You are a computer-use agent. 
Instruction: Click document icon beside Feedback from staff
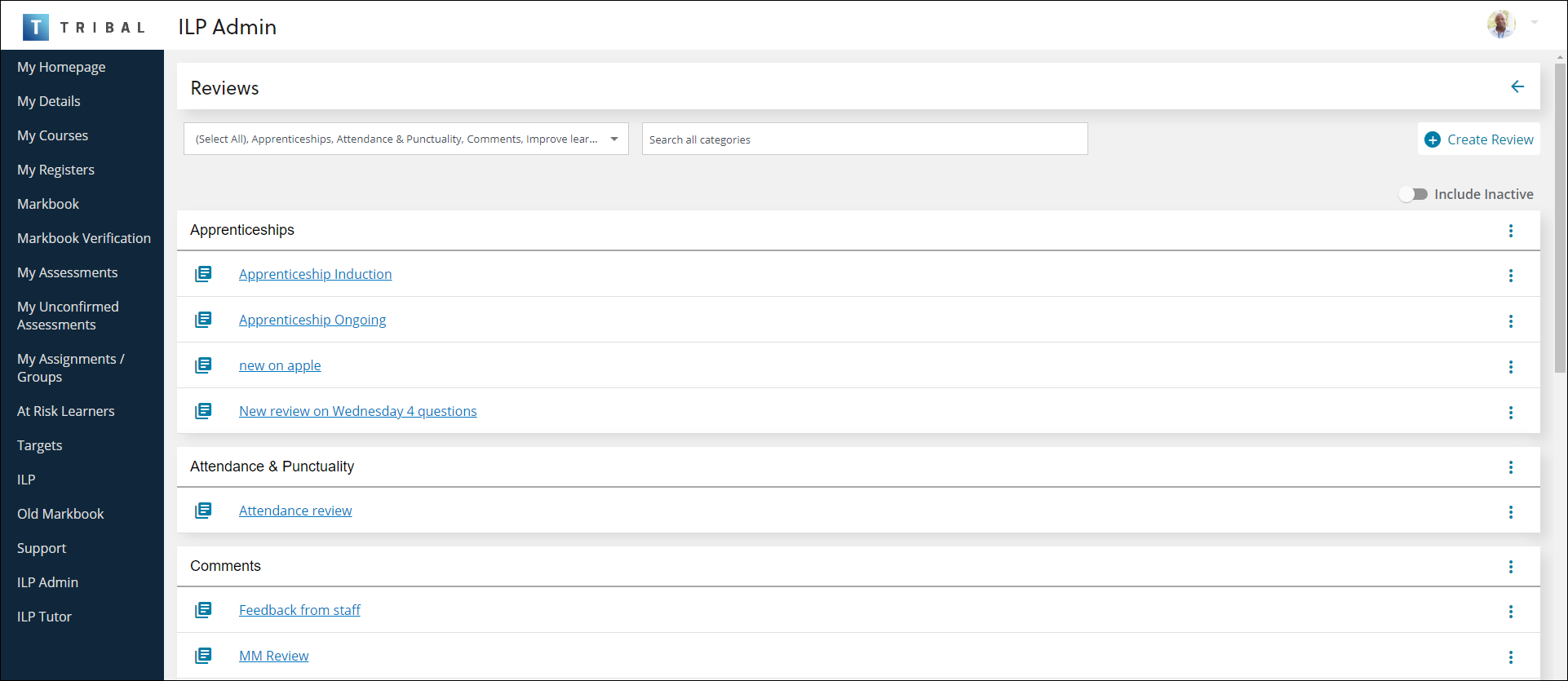[203, 610]
